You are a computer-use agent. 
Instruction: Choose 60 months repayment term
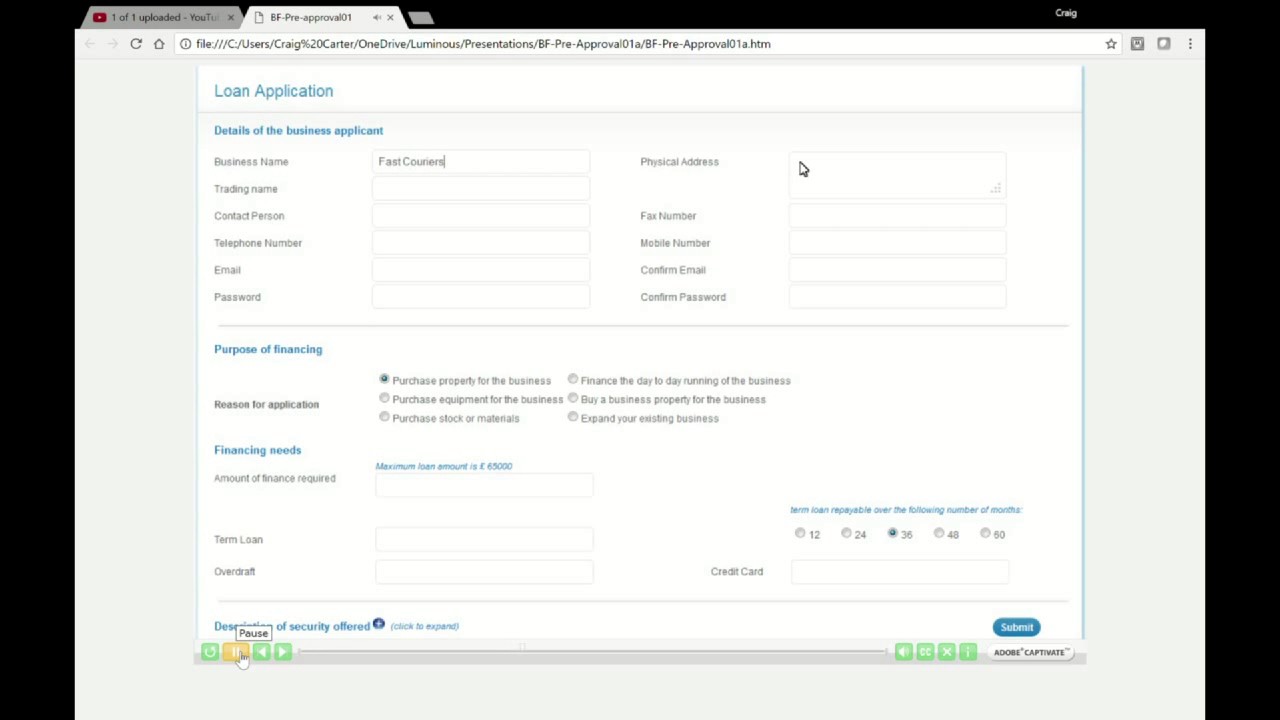[985, 534]
